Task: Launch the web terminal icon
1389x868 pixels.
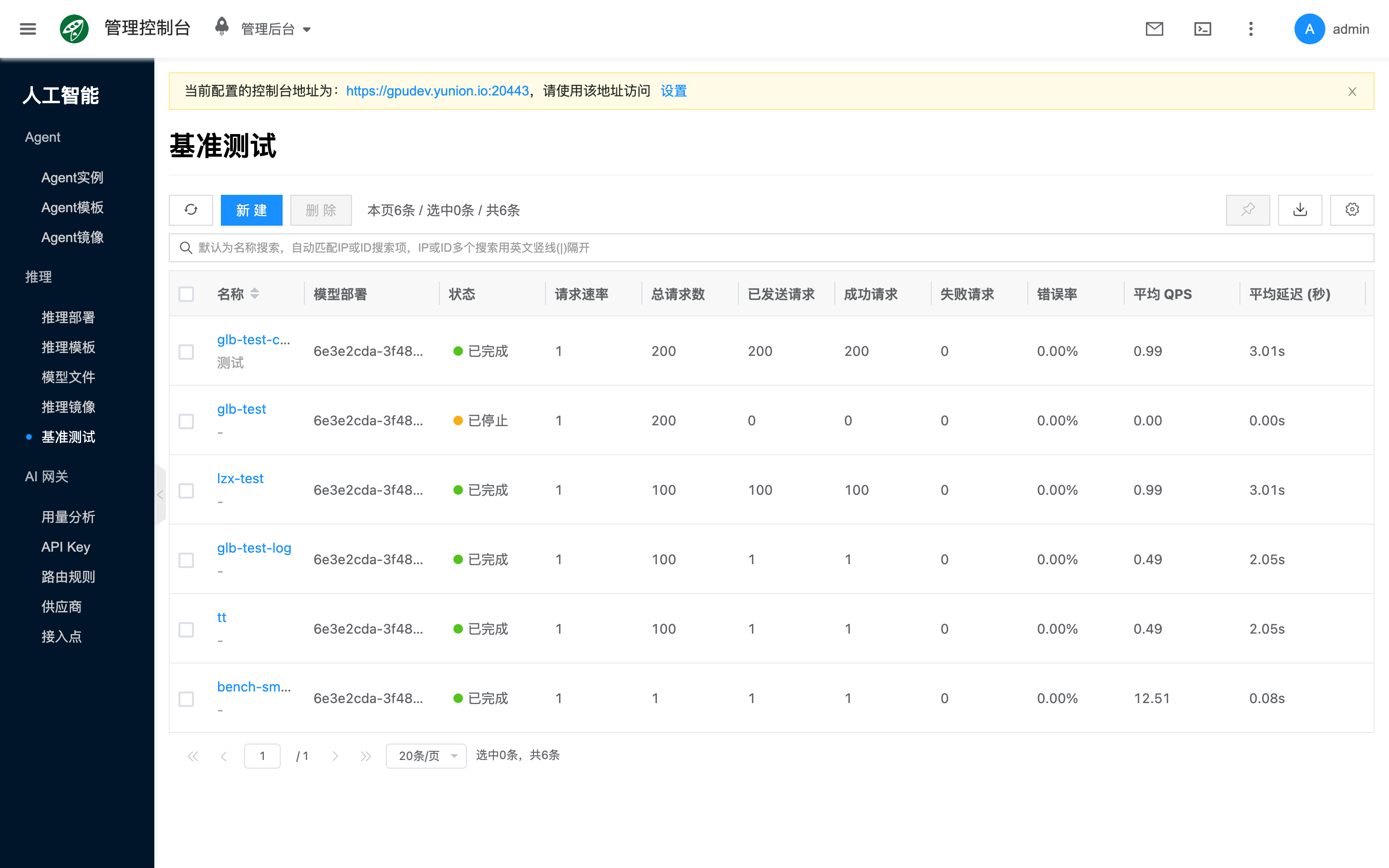Action: (x=1202, y=29)
